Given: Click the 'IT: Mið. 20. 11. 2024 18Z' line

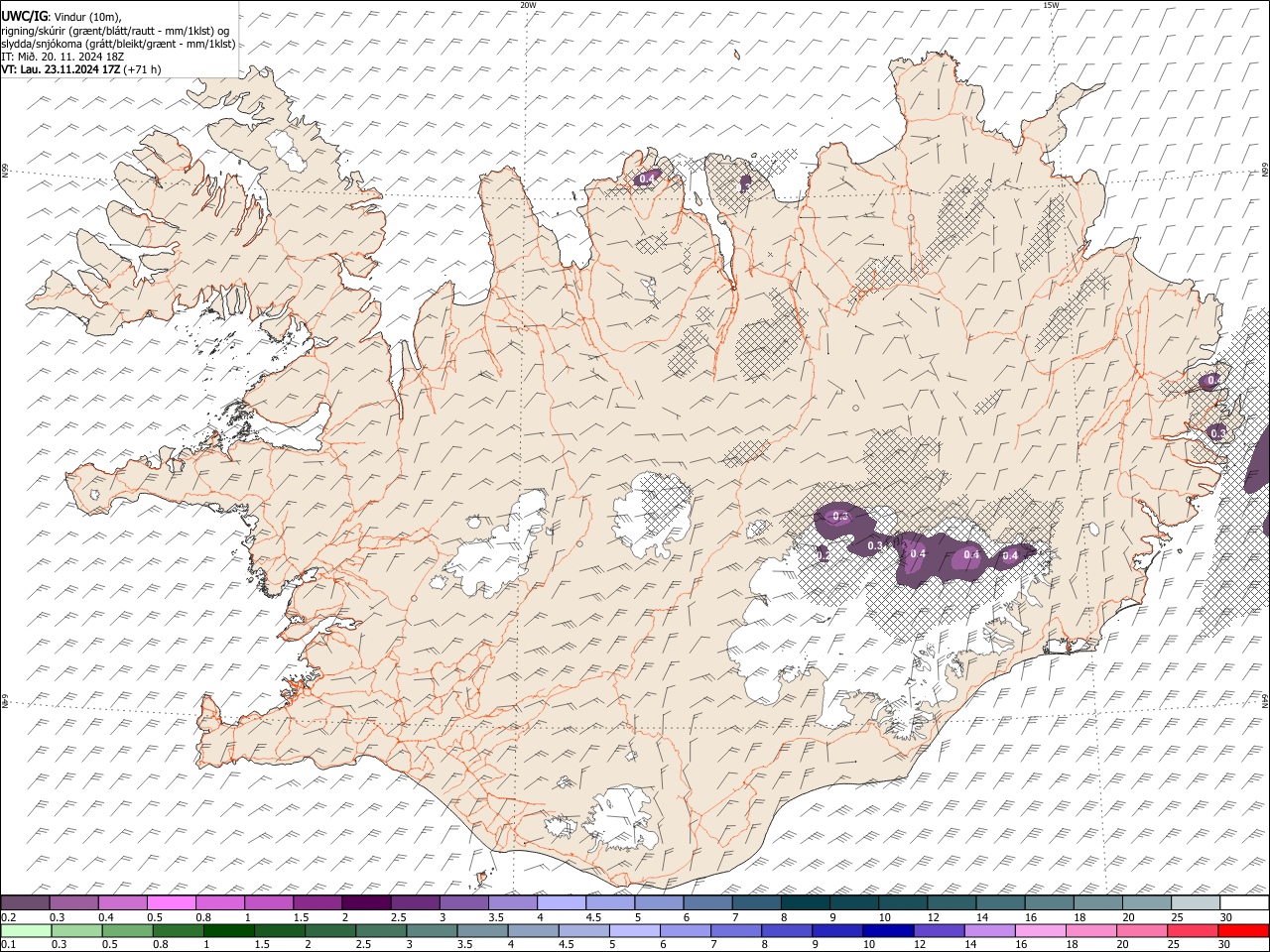Looking at the screenshot, I should [63, 57].
